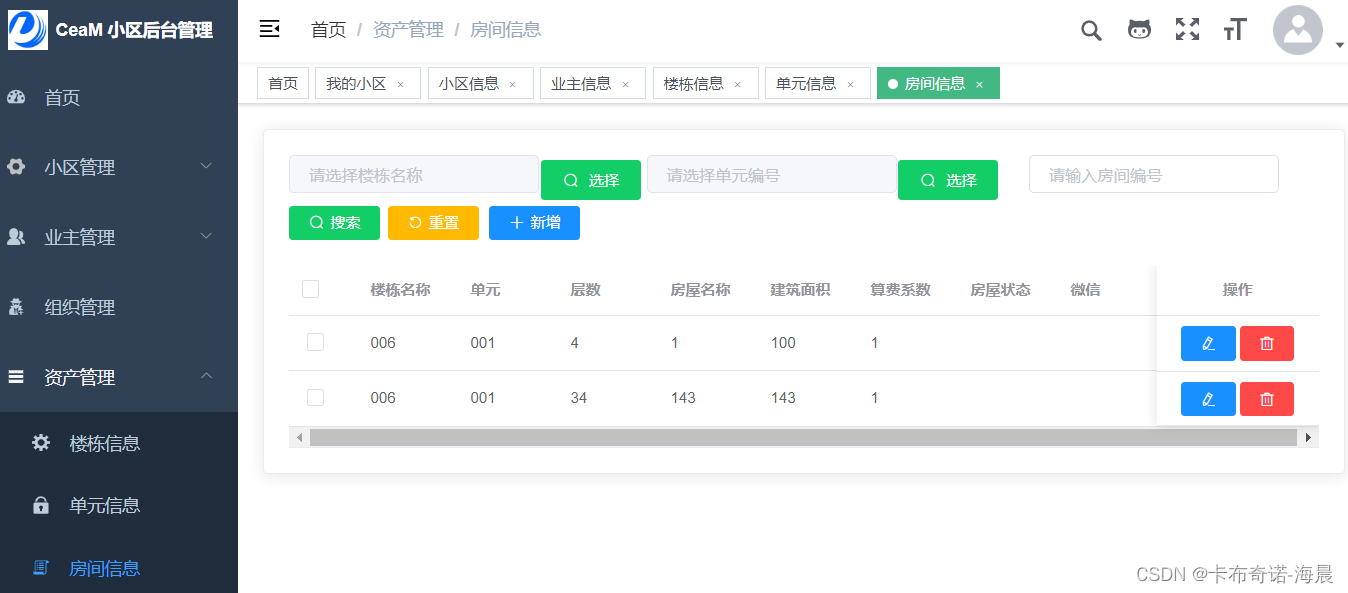Screen dimensions: 1348x593
Task: Click the scrollbar left arrow
Action: coord(298,437)
